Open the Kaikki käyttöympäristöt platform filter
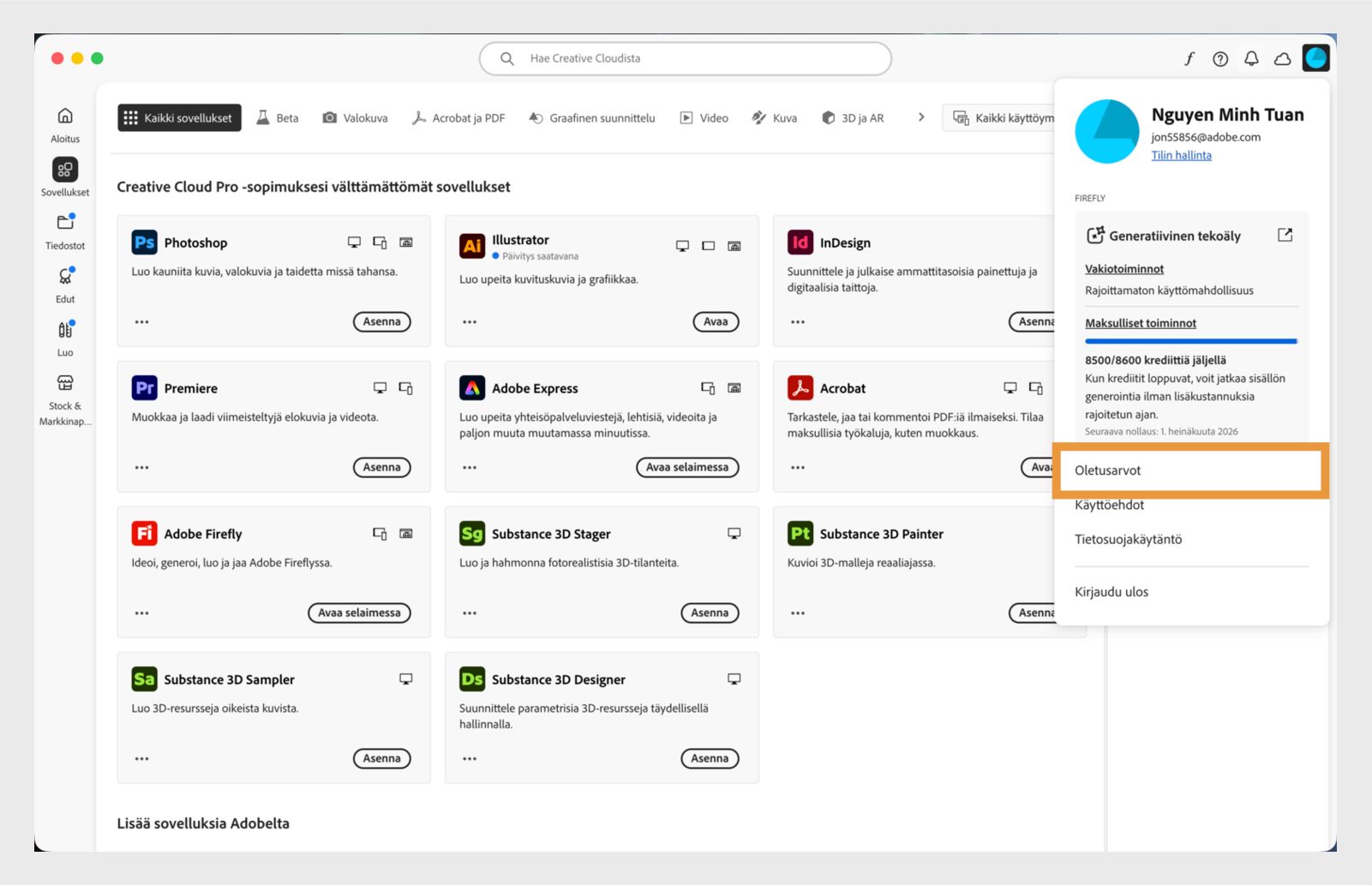 pos(999,117)
